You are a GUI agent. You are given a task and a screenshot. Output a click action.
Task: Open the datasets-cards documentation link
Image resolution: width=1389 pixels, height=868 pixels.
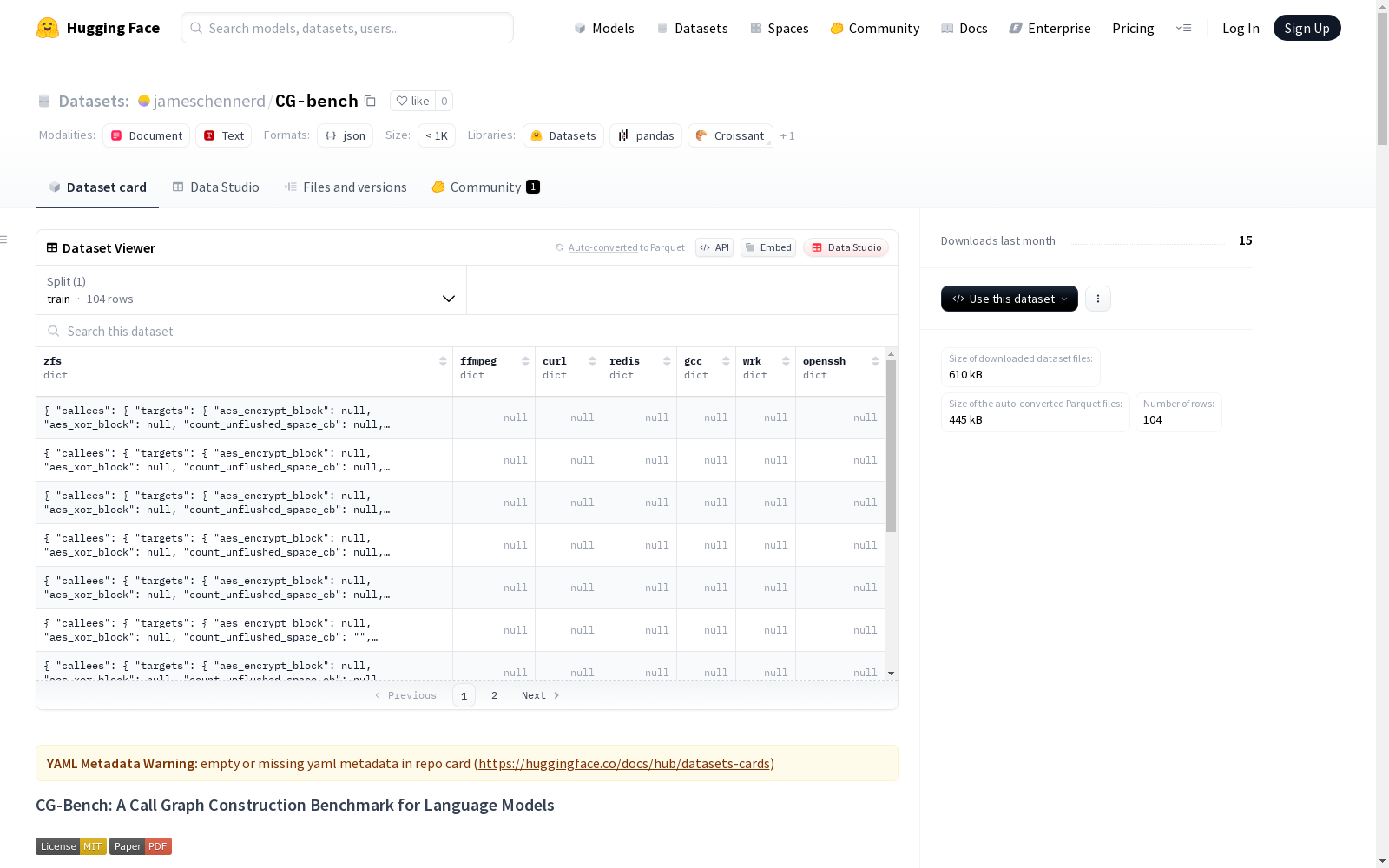click(x=624, y=764)
